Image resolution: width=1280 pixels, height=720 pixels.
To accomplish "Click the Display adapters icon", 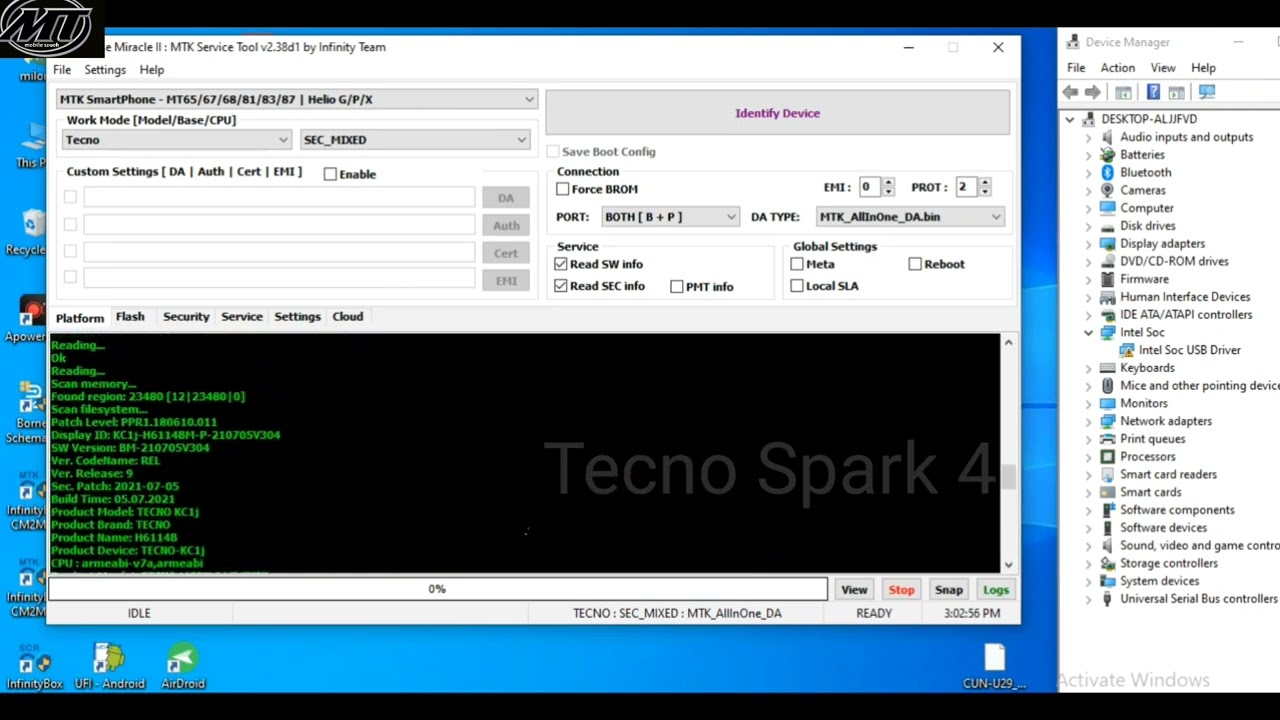I will 1107,244.
